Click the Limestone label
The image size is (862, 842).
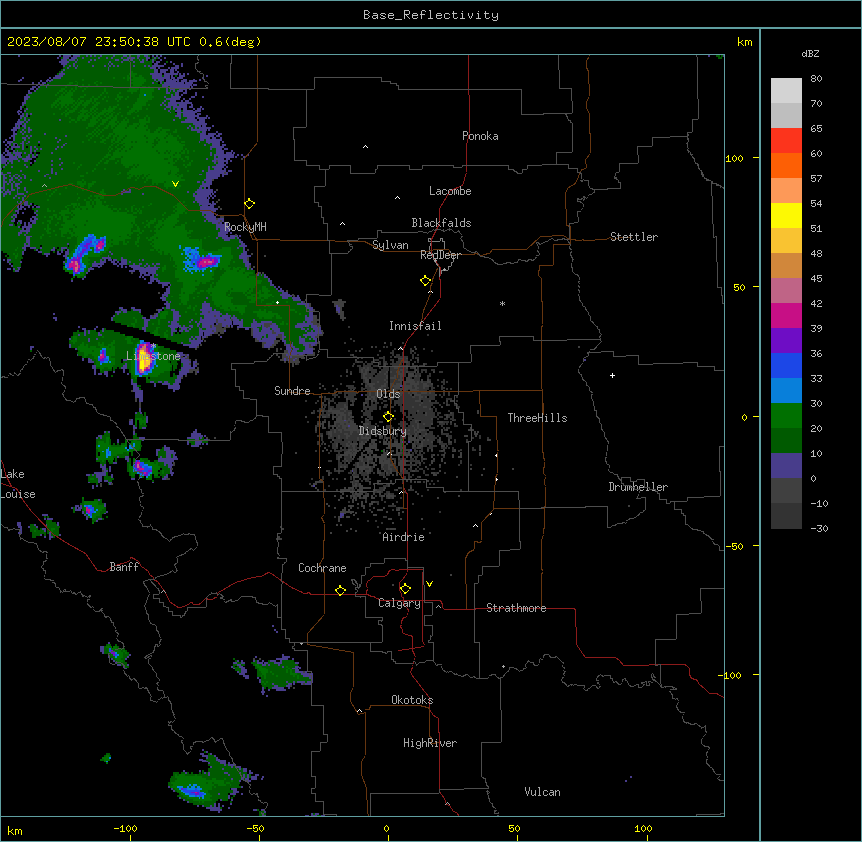(x=153, y=356)
